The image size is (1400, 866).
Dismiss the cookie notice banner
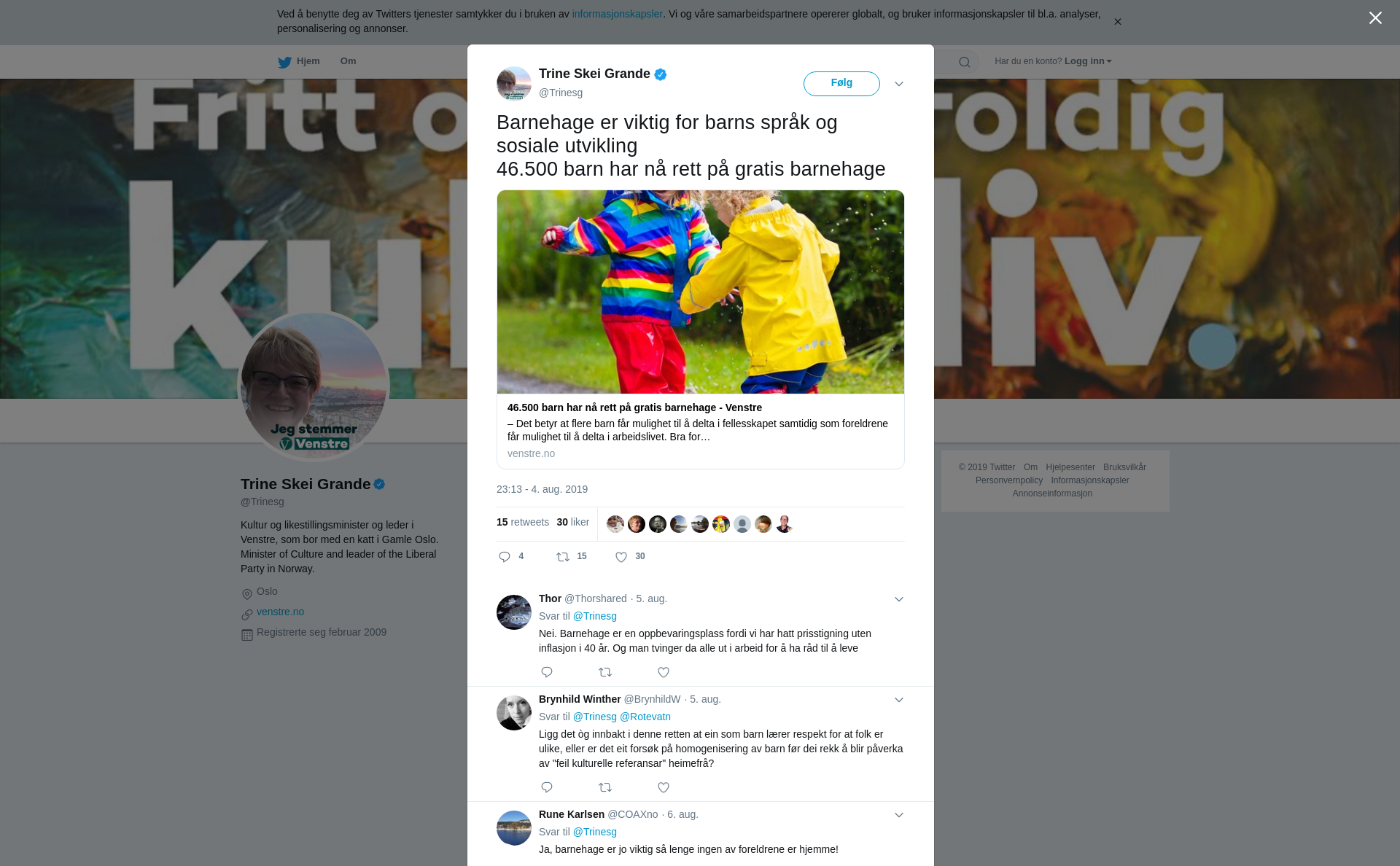coord(1117,22)
